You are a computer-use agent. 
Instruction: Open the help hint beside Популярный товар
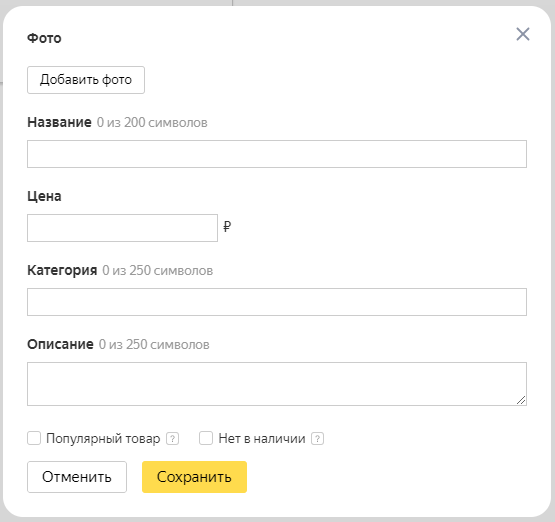(172, 439)
